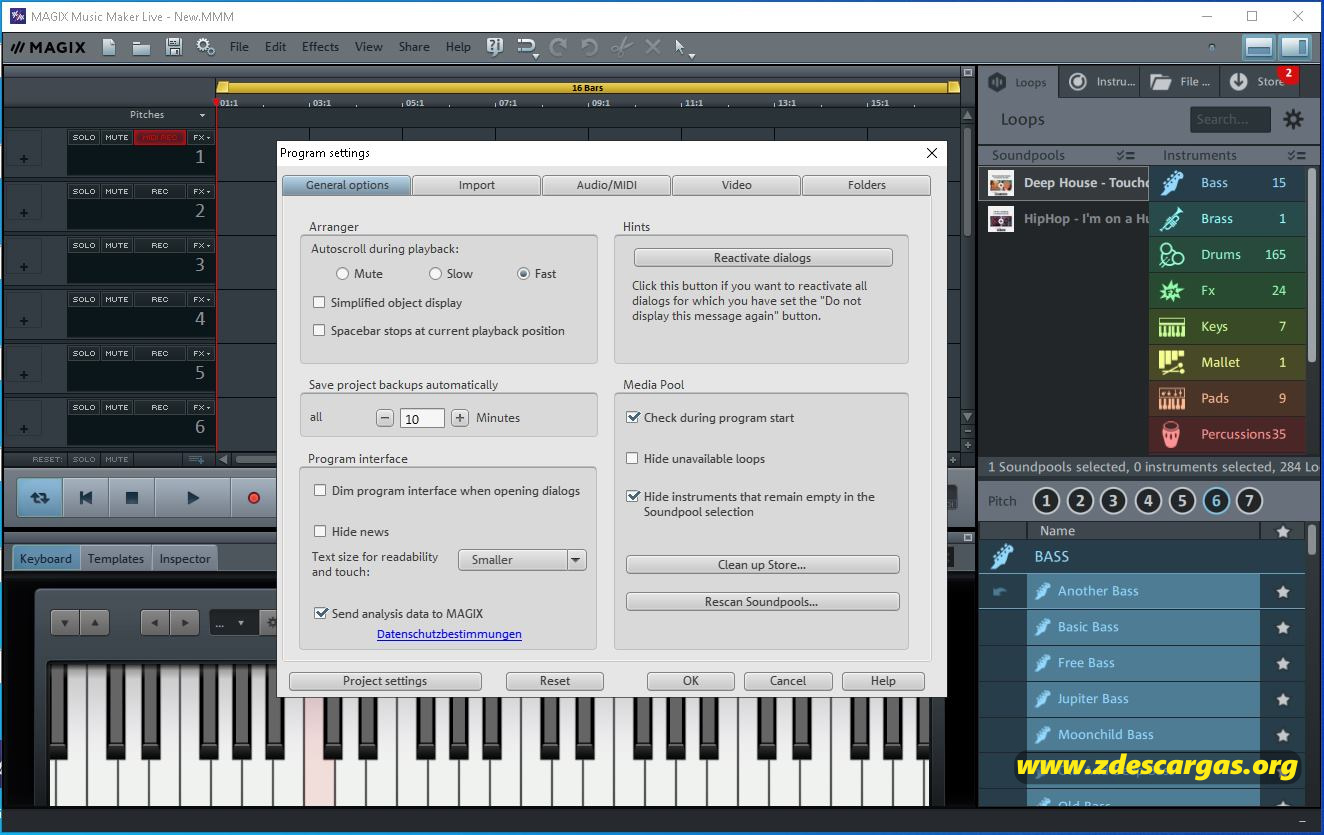Select Mute autoscroll radio button
Screen dimensions: 1324x835
[x=342, y=274]
